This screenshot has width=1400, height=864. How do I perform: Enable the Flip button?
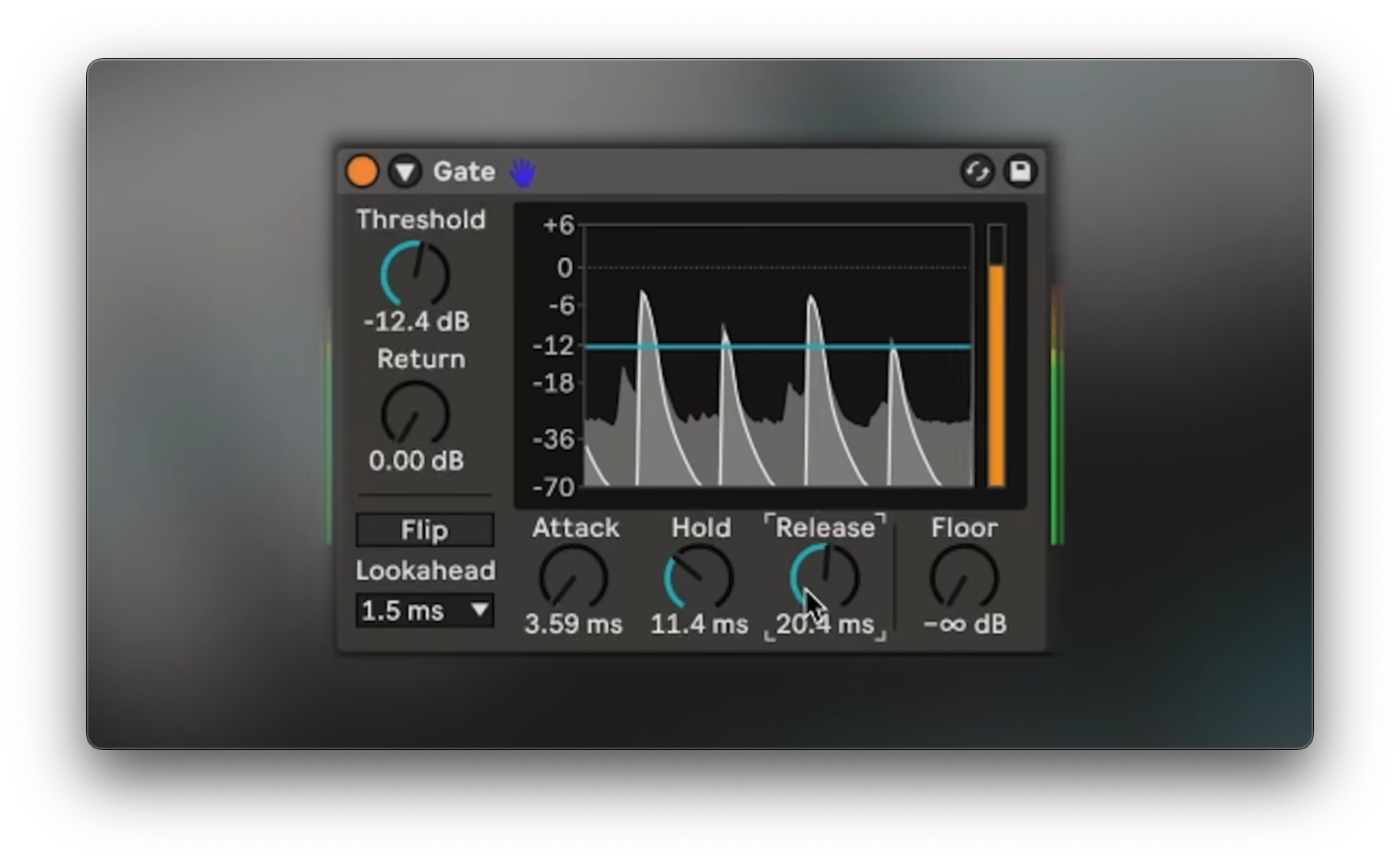[x=425, y=530]
